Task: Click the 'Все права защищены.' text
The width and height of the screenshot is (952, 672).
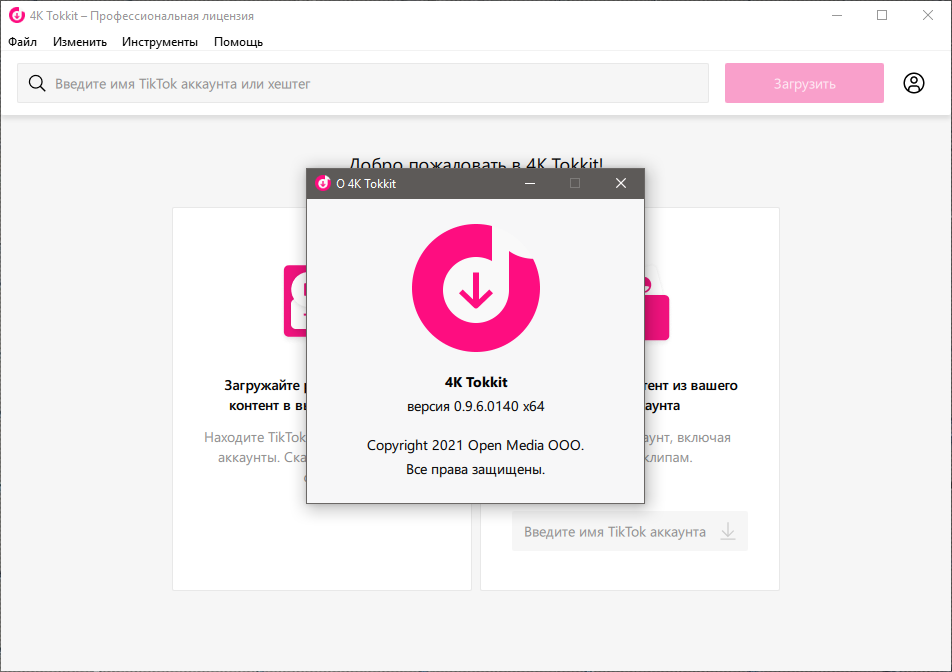Action: [x=475, y=469]
